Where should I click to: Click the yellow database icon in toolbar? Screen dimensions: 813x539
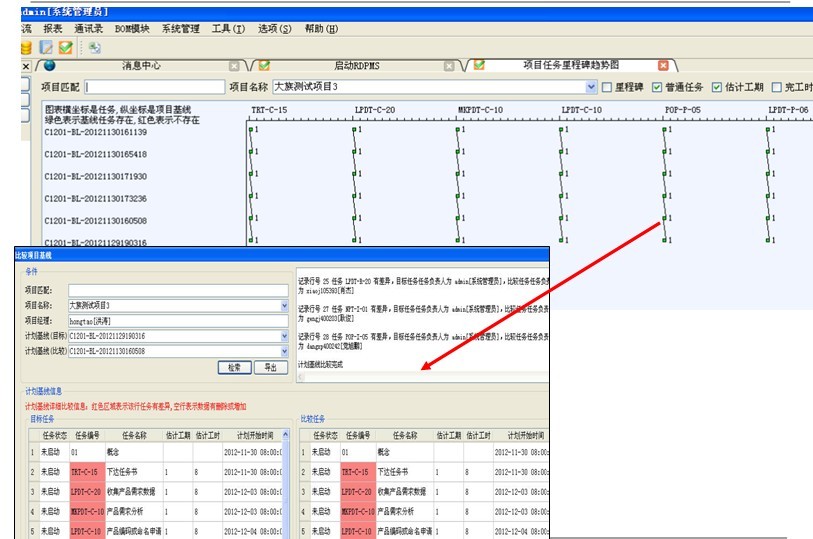pos(25,47)
